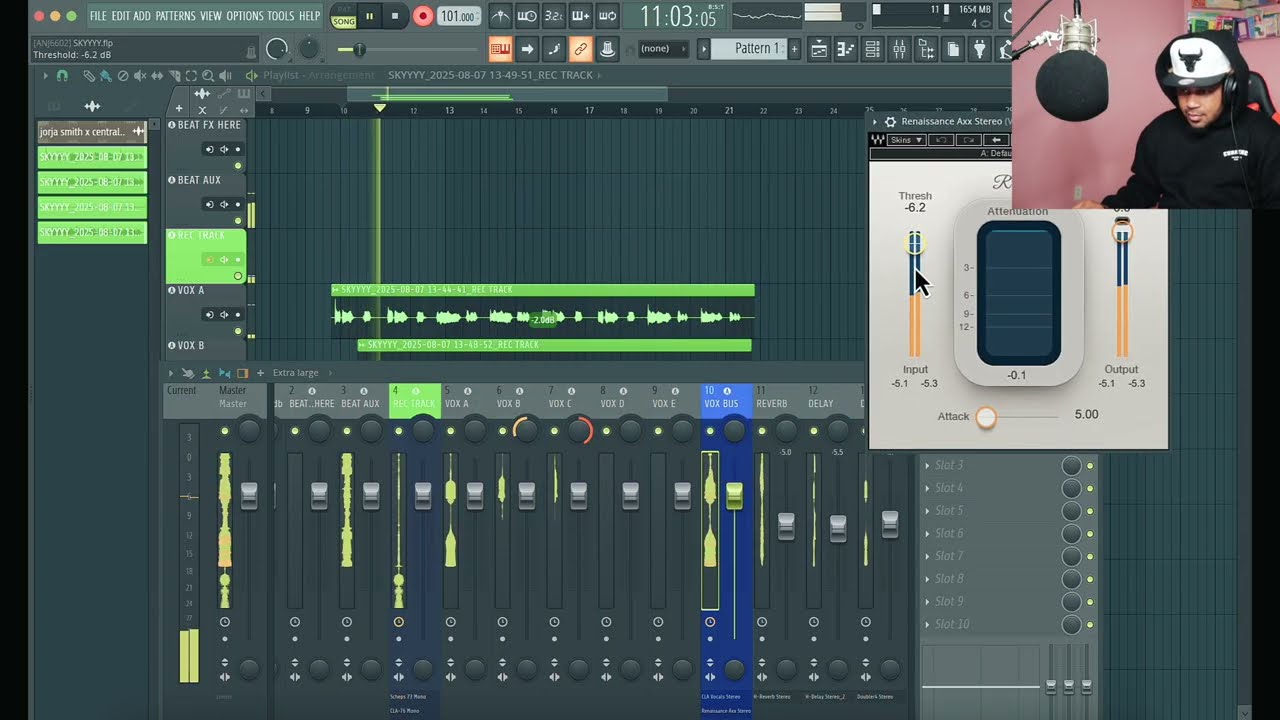Toggle the link/multilink controllers icon
Screen dimensions: 1280x720
(x=580, y=48)
